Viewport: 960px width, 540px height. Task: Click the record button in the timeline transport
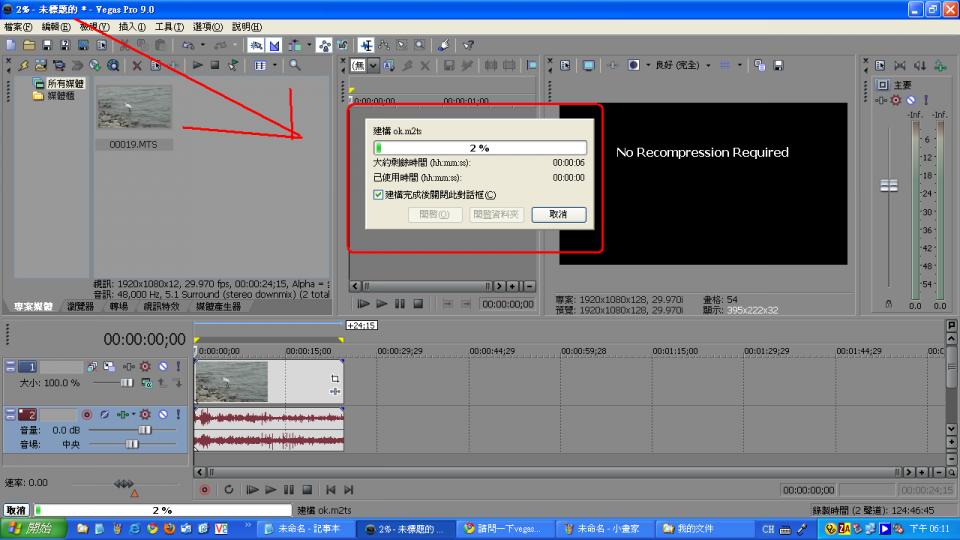pyautogui.click(x=205, y=490)
